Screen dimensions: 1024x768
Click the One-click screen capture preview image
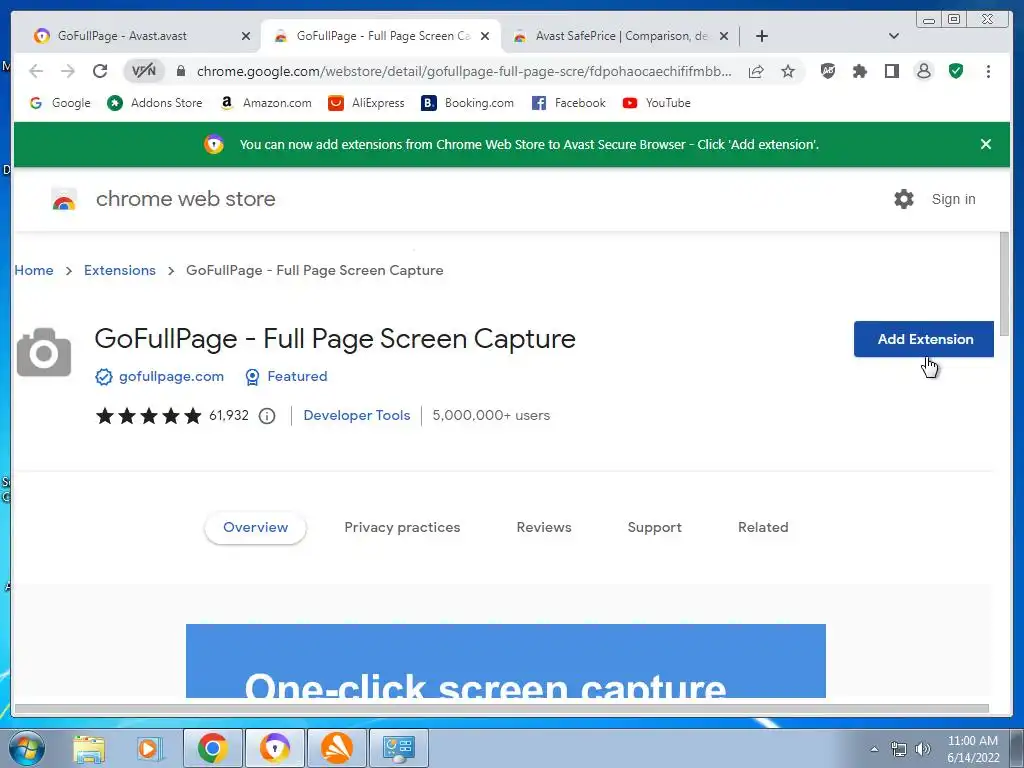point(505,661)
